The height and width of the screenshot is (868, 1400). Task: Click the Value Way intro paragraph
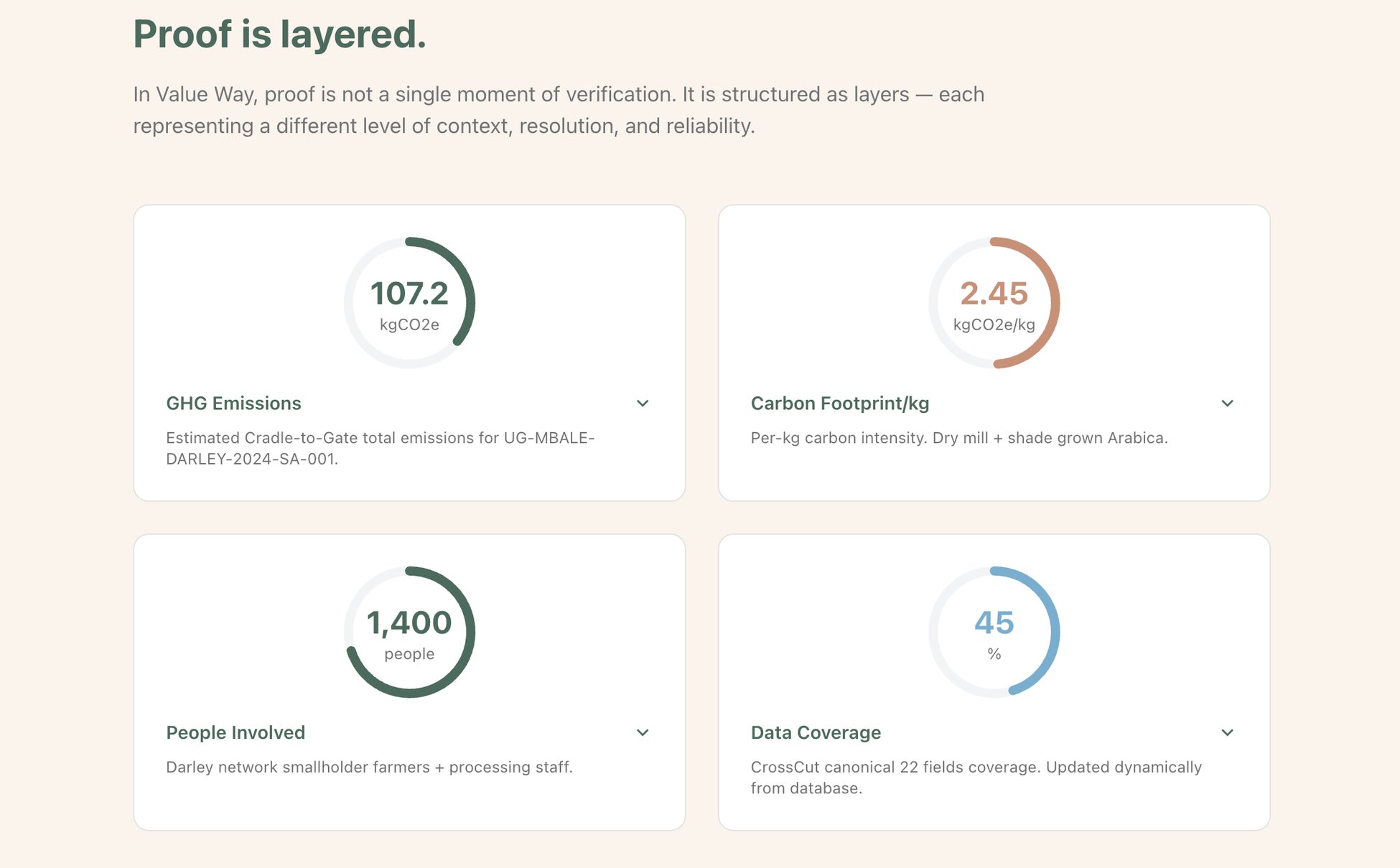click(x=558, y=110)
